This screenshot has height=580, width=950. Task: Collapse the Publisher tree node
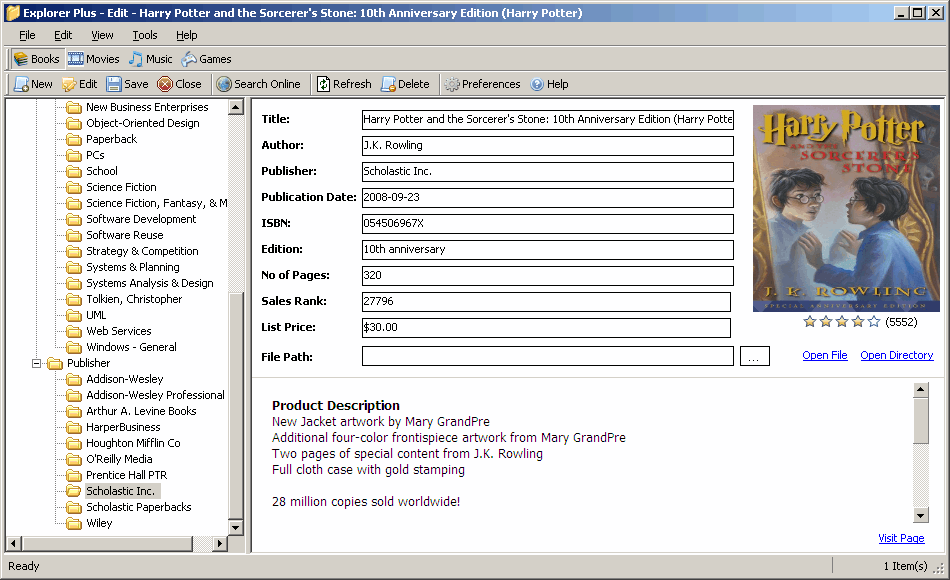(x=36, y=364)
